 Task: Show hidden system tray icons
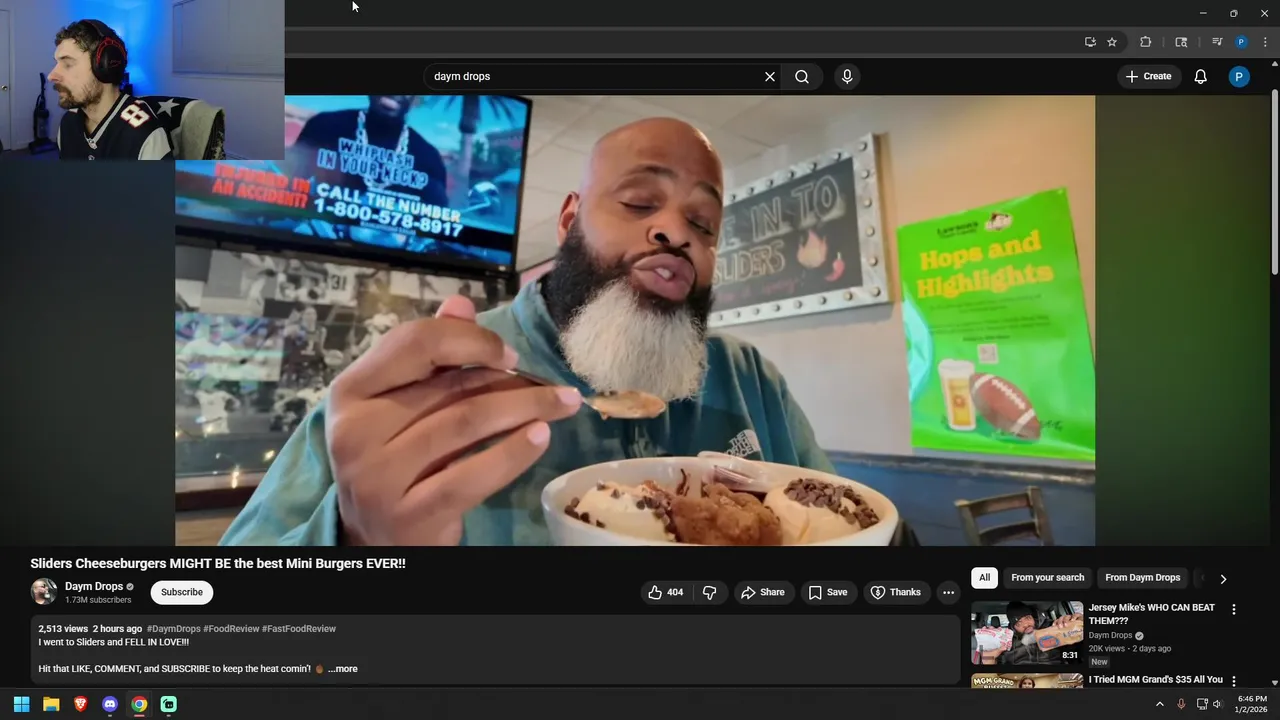(1160, 704)
